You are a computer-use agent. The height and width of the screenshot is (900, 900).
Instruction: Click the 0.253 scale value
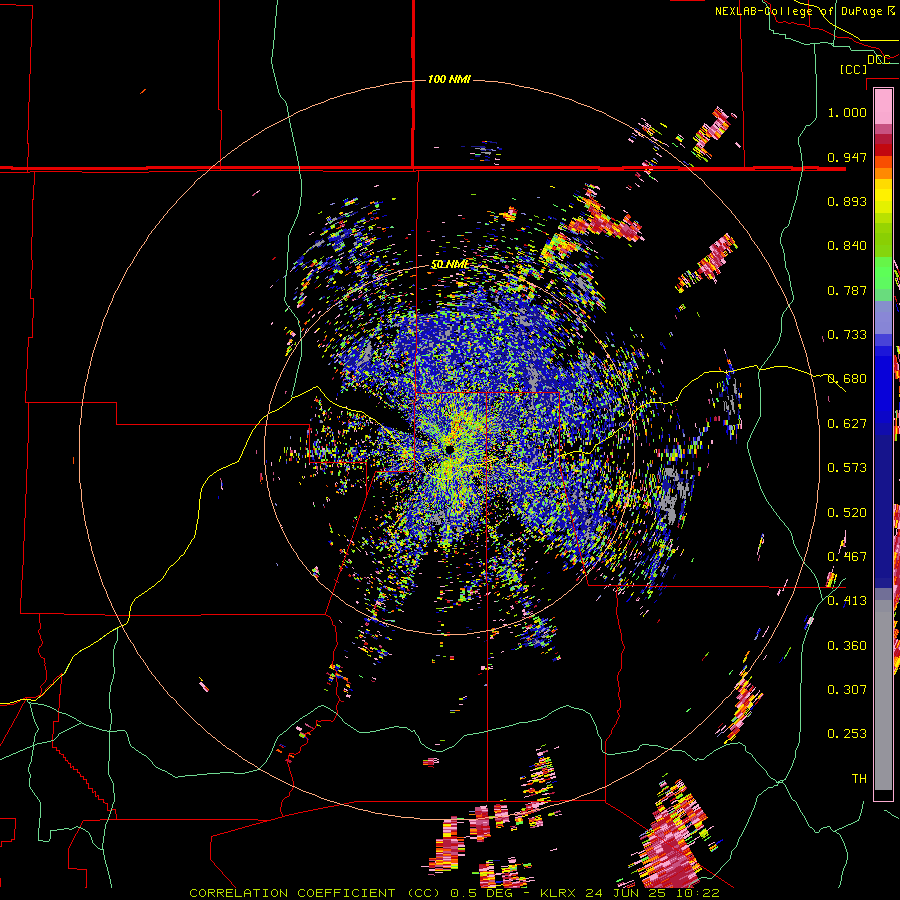pos(847,734)
